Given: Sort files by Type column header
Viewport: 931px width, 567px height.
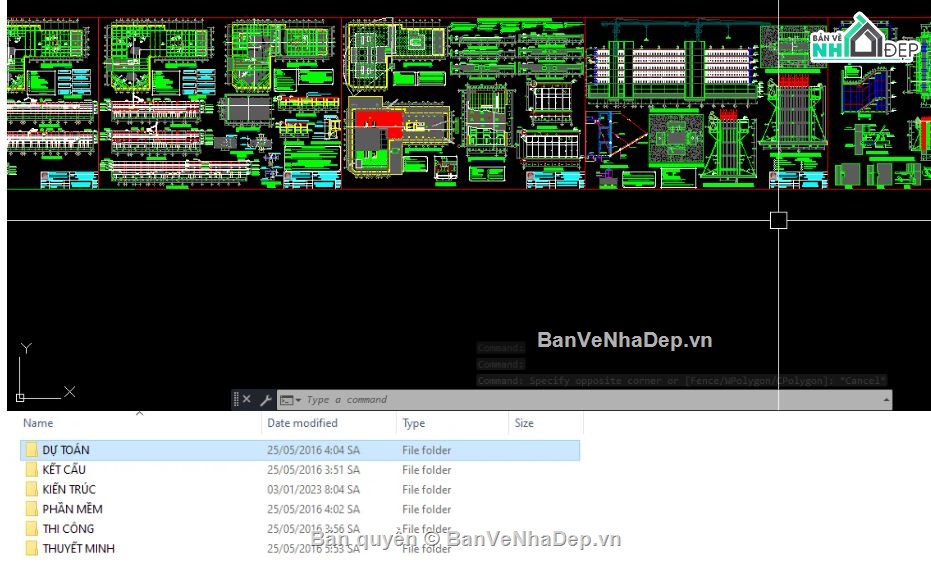Looking at the screenshot, I should point(414,424).
